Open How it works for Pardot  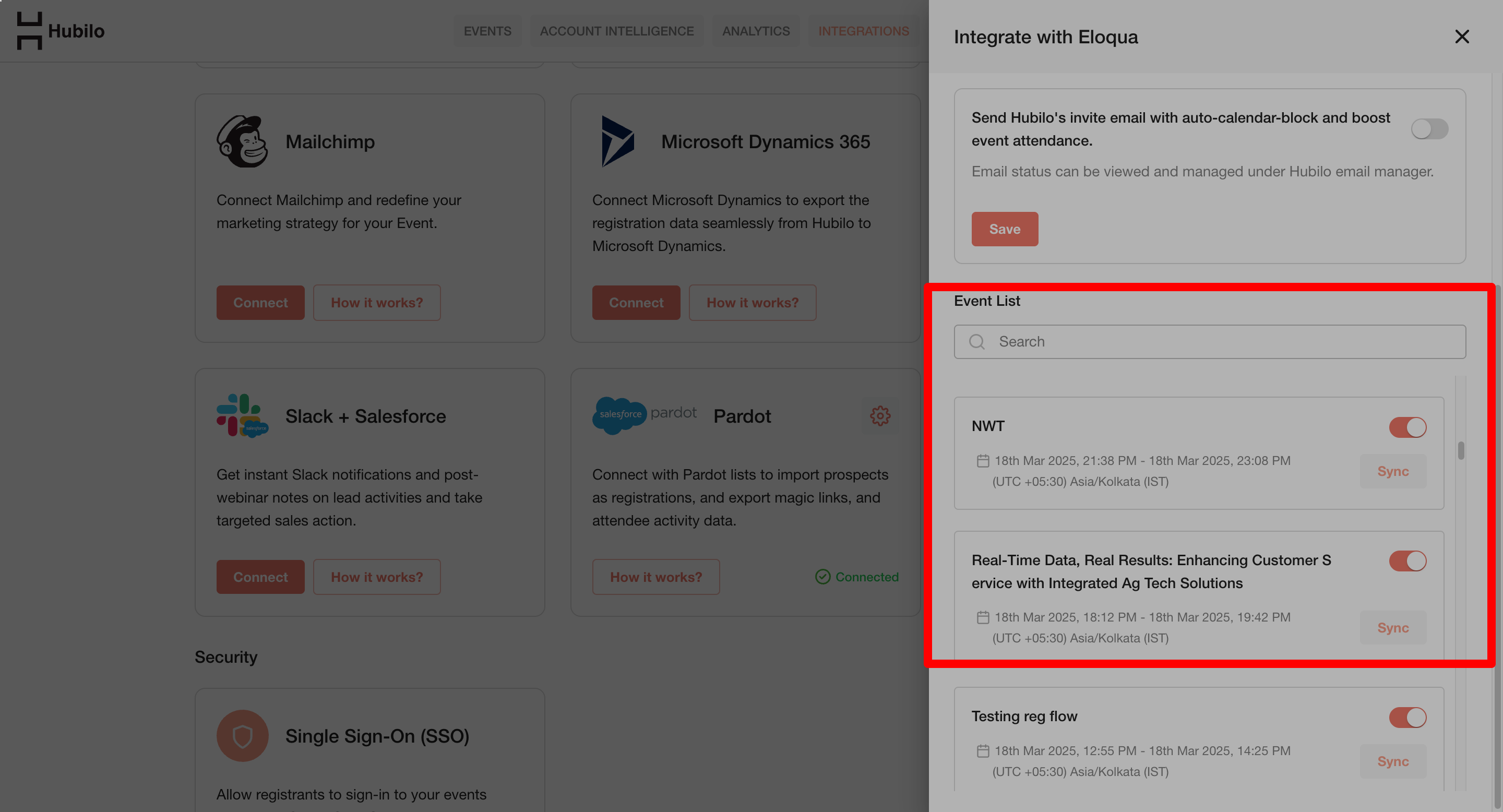[656, 577]
